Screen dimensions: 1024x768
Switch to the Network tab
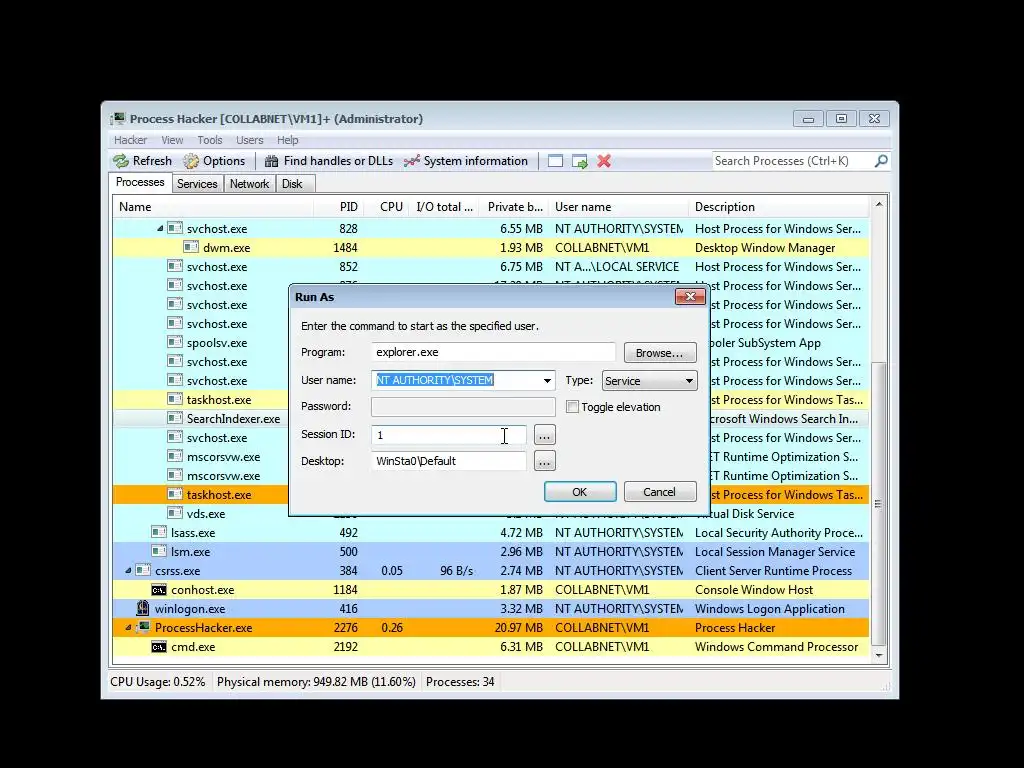(x=249, y=184)
